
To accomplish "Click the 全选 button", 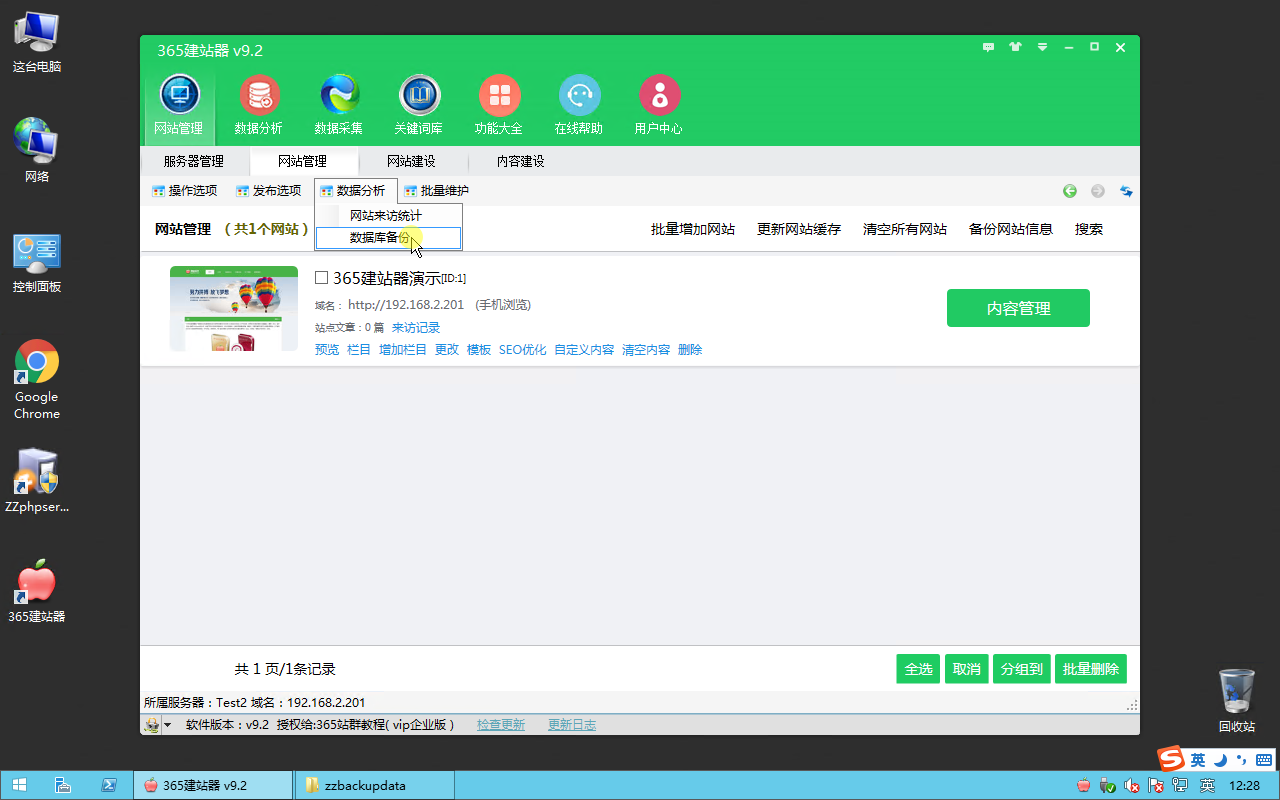I will click(x=919, y=669).
